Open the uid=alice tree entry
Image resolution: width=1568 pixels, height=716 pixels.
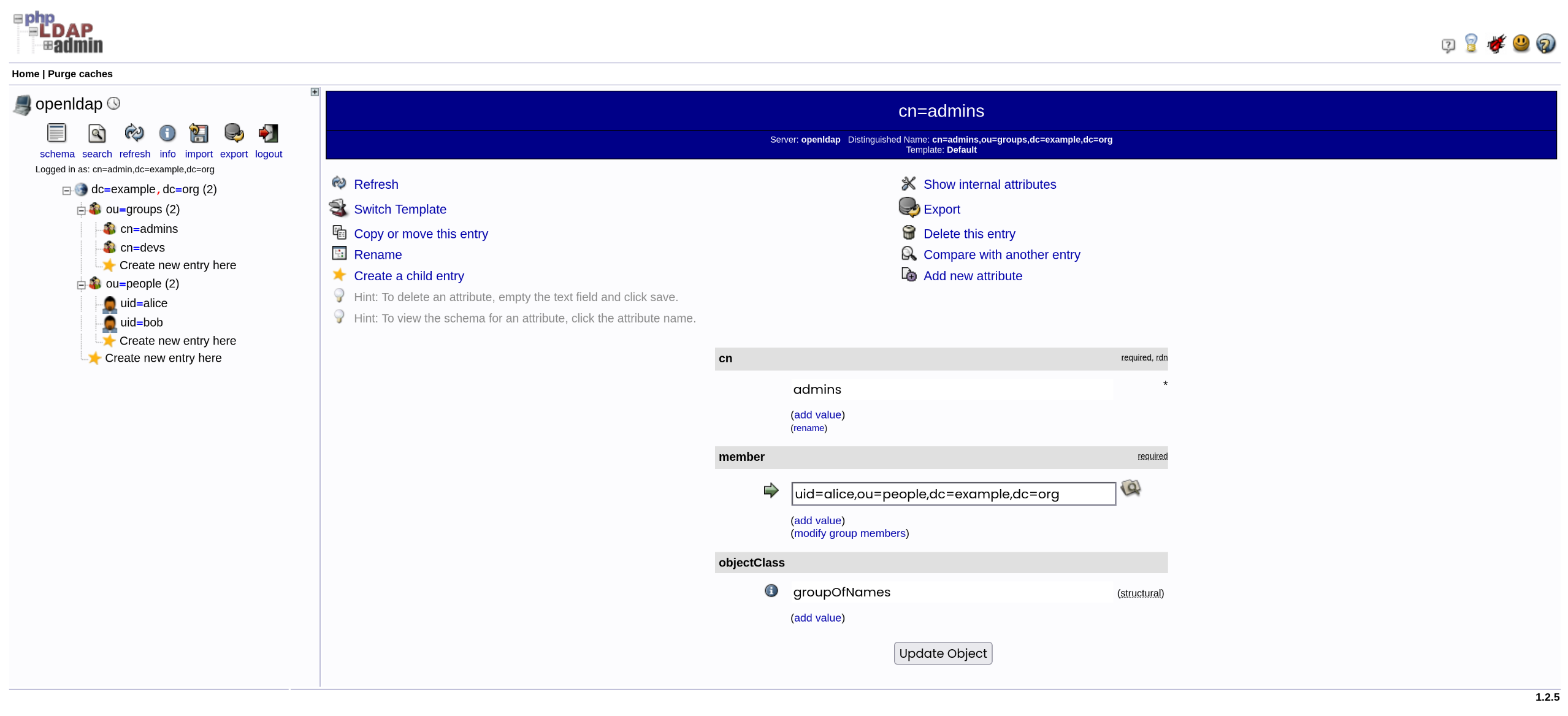143,303
